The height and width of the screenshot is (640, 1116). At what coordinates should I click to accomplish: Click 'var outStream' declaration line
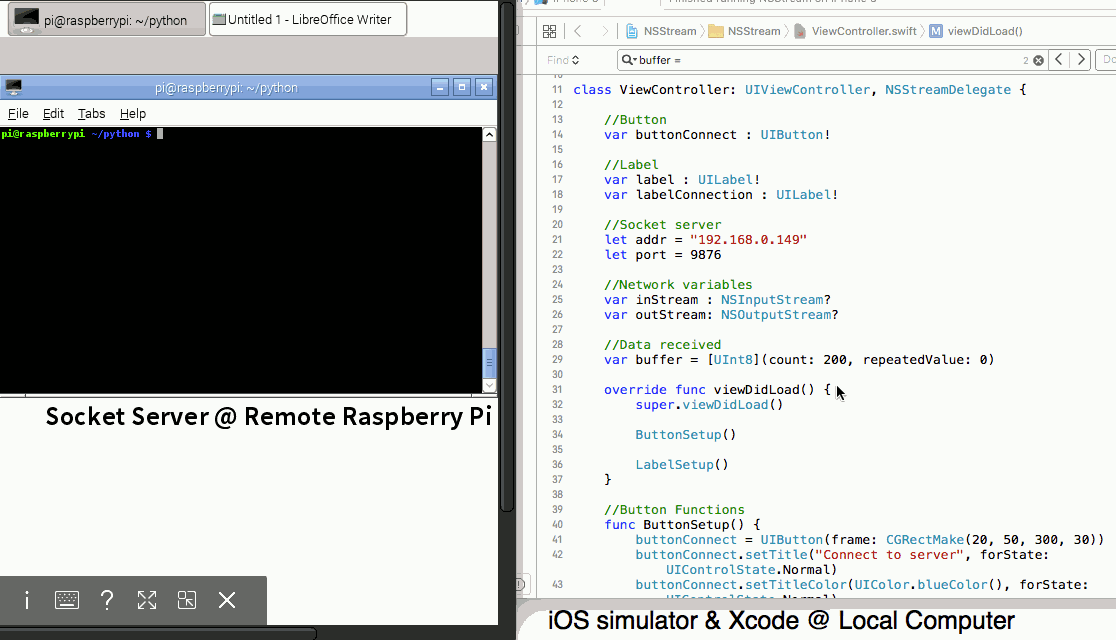[721, 315]
